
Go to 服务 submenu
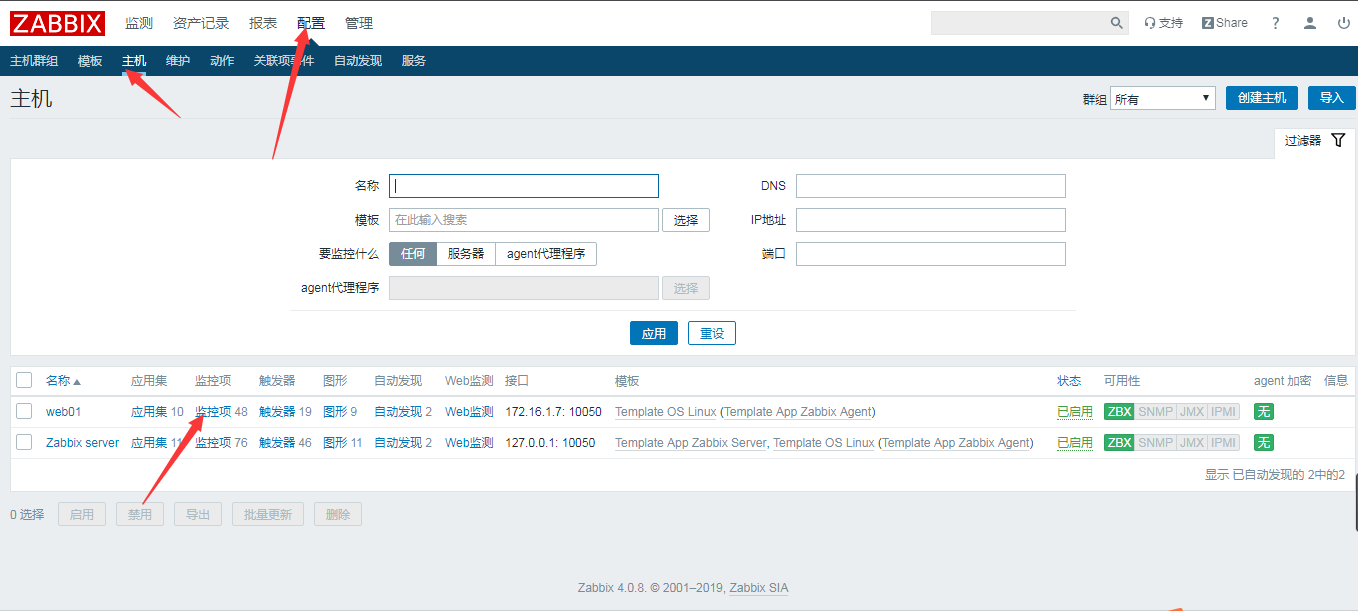414,61
